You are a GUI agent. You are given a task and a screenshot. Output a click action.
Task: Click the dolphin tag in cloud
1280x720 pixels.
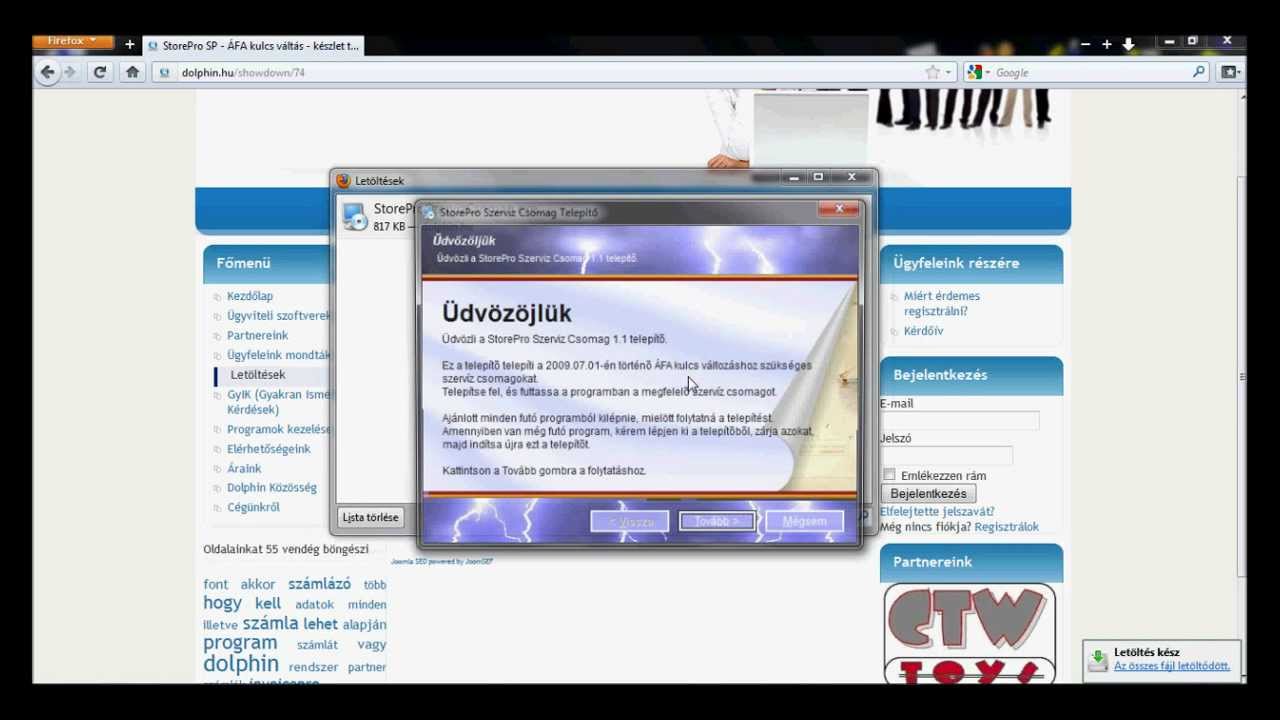[241, 664]
